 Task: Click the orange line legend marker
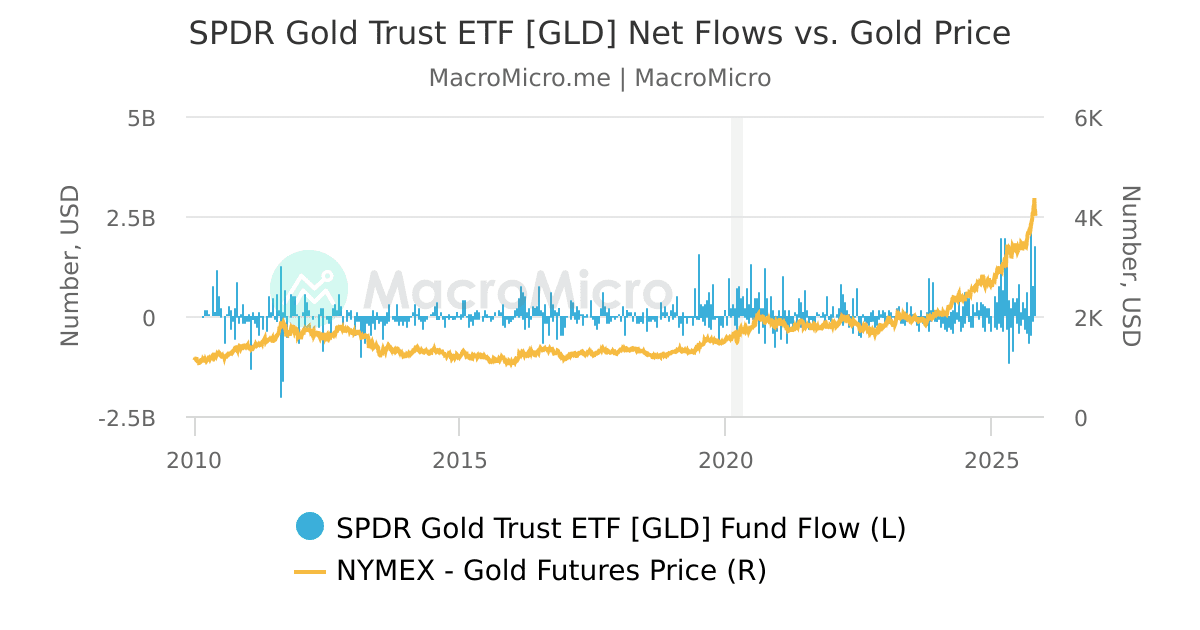pos(310,571)
